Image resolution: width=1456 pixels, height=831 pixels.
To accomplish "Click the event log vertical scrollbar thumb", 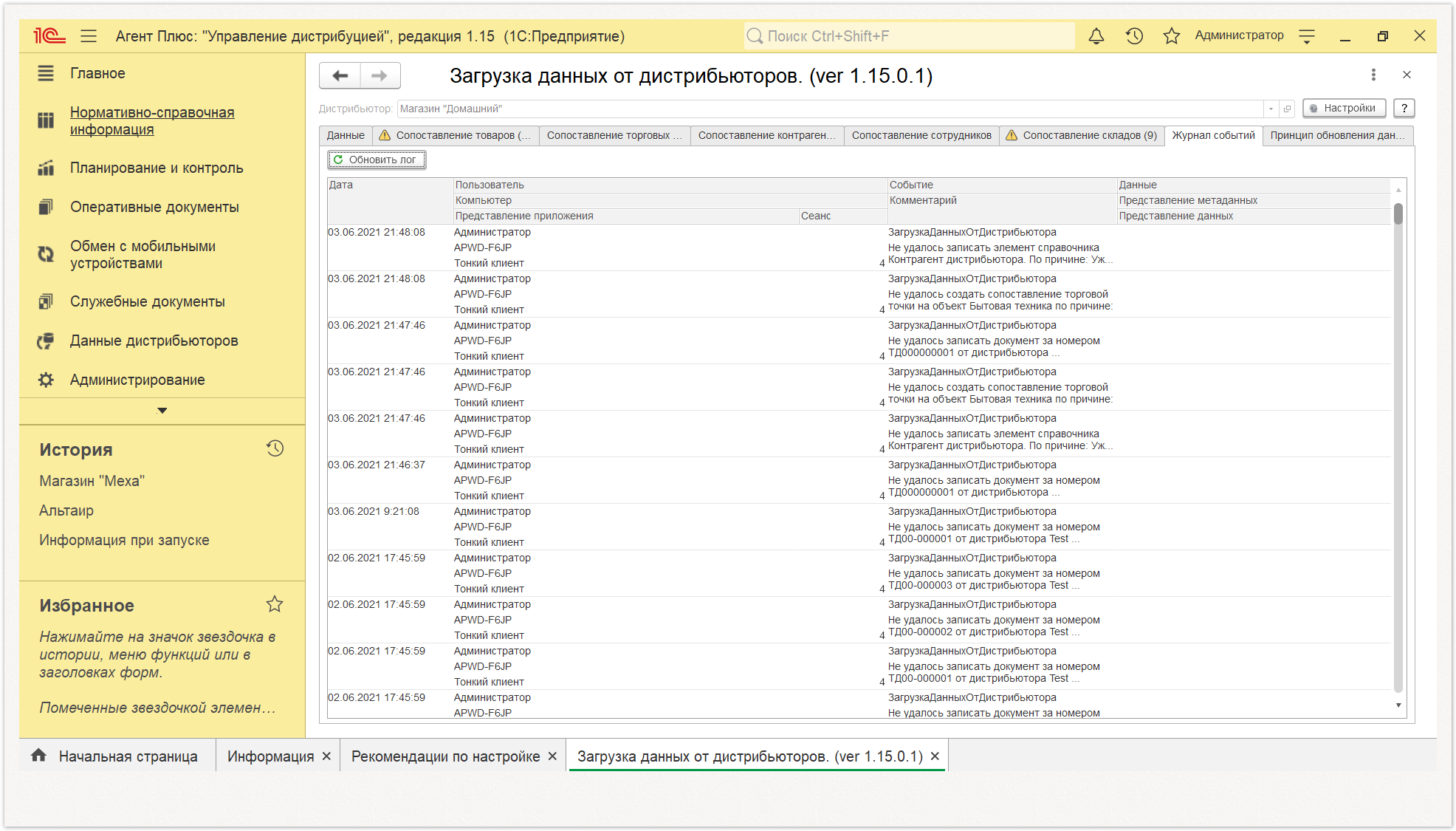I will (1398, 214).
